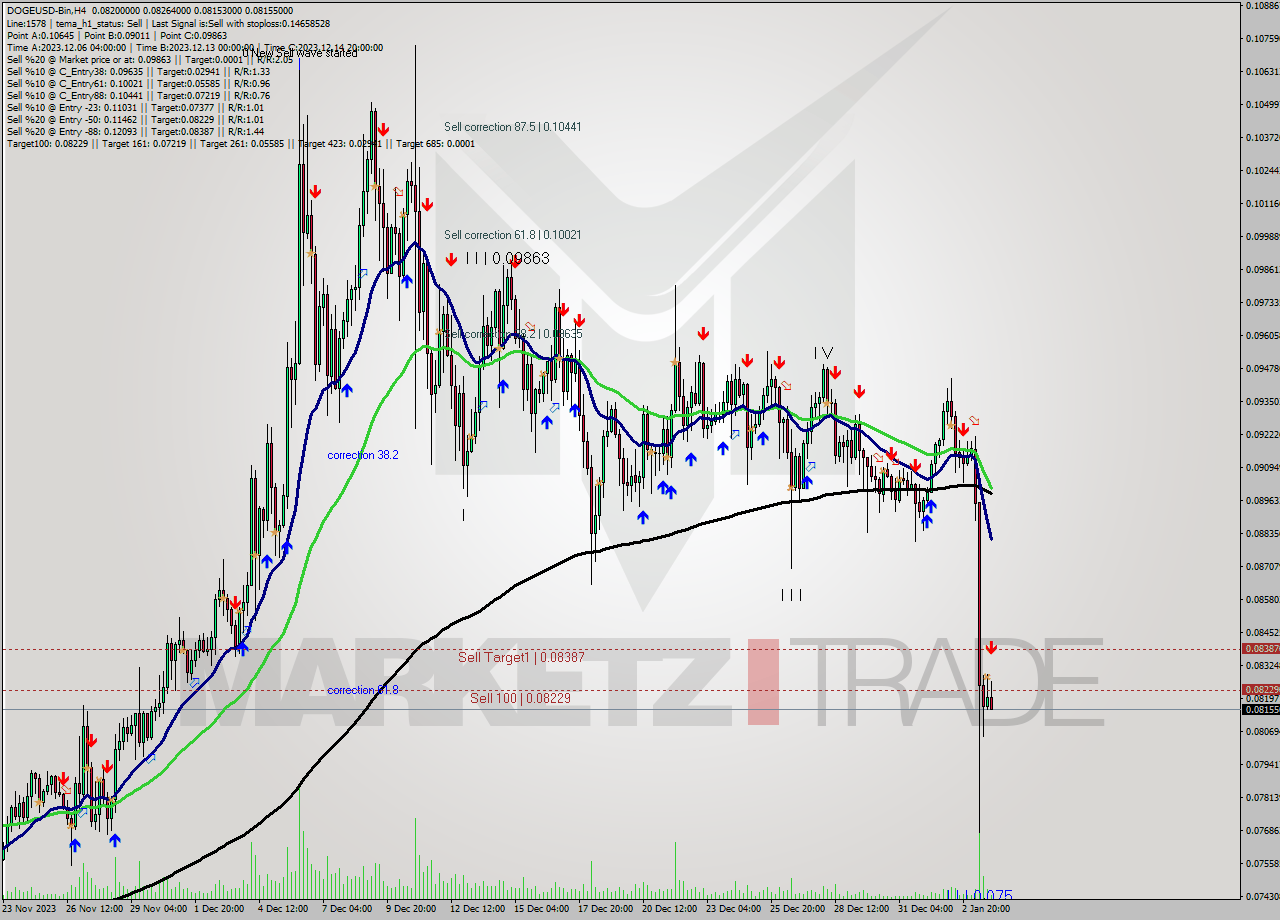Click the '9 Dec 20:00' time axis label
The image size is (1280, 920).
[x=410, y=908]
